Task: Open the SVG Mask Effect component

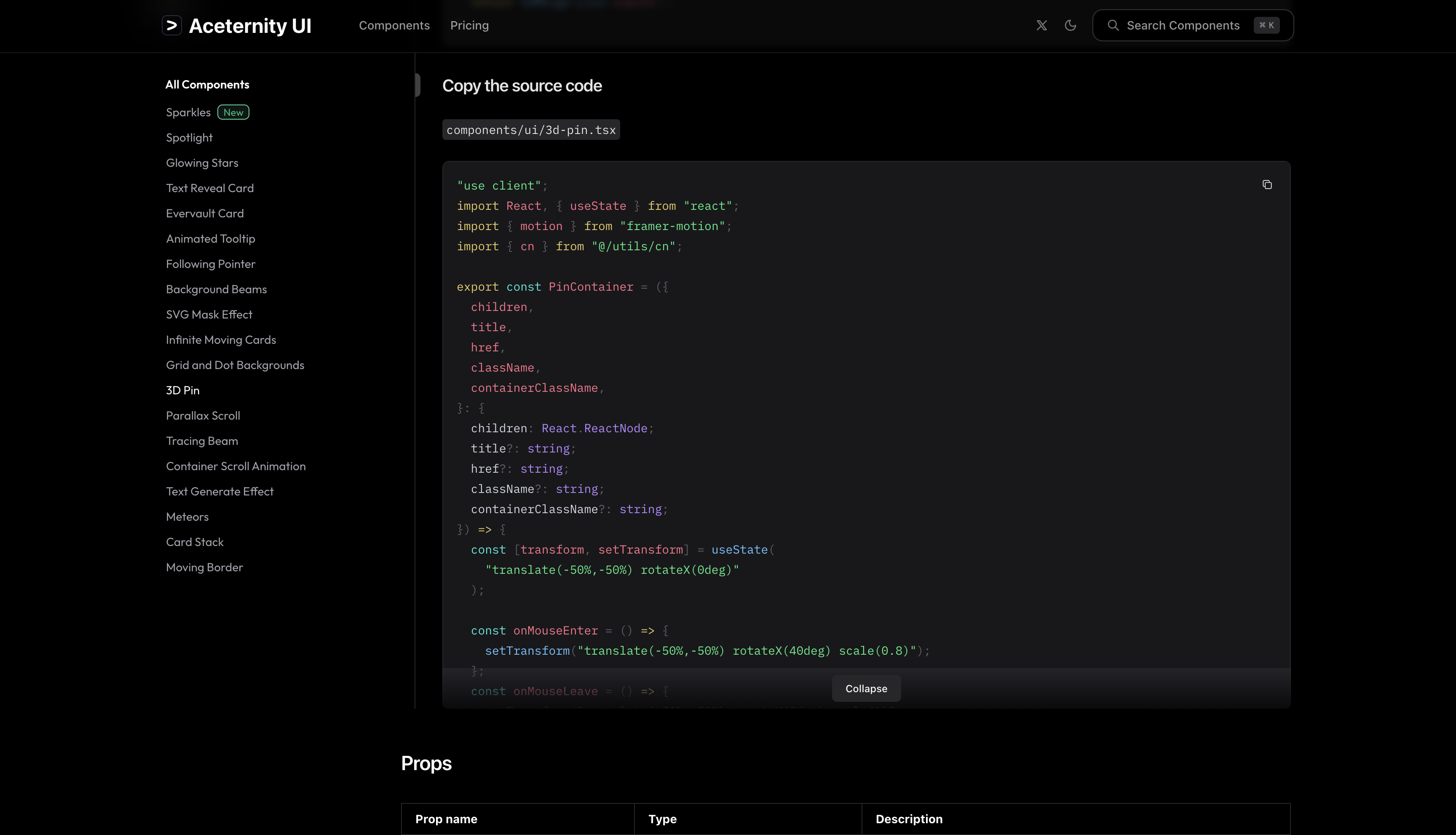Action: pyautogui.click(x=209, y=314)
